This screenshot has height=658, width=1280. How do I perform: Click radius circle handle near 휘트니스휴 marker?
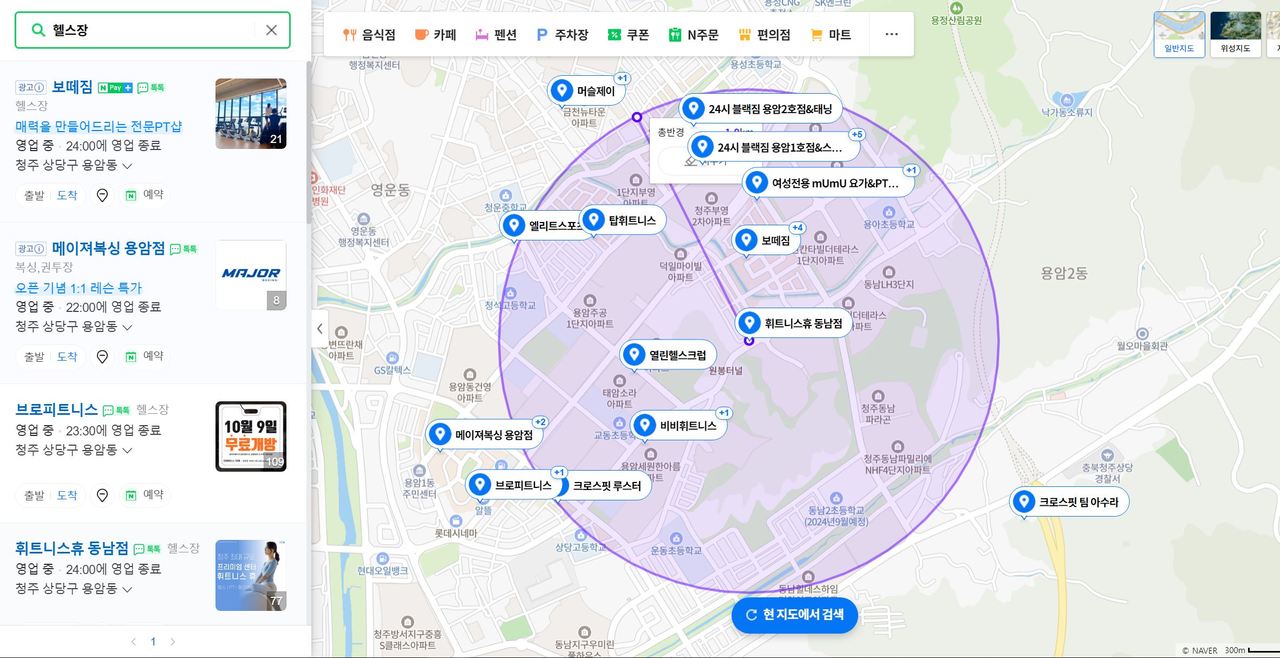coord(749,341)
